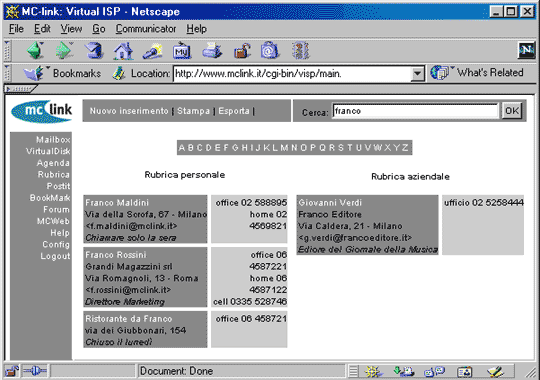Click the Shop toolbar icon
Viewport: 540px width, 380px height.
[x=270, y=51]
